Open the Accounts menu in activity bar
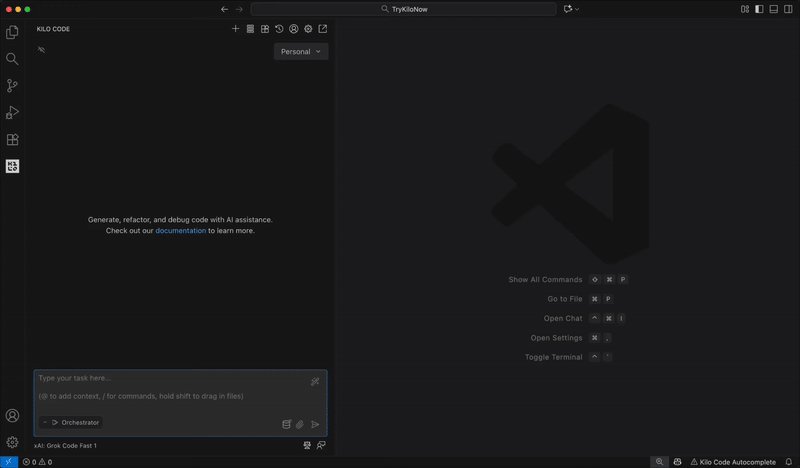The height and width of the screenshot is (468, 800). pos(12,415)
